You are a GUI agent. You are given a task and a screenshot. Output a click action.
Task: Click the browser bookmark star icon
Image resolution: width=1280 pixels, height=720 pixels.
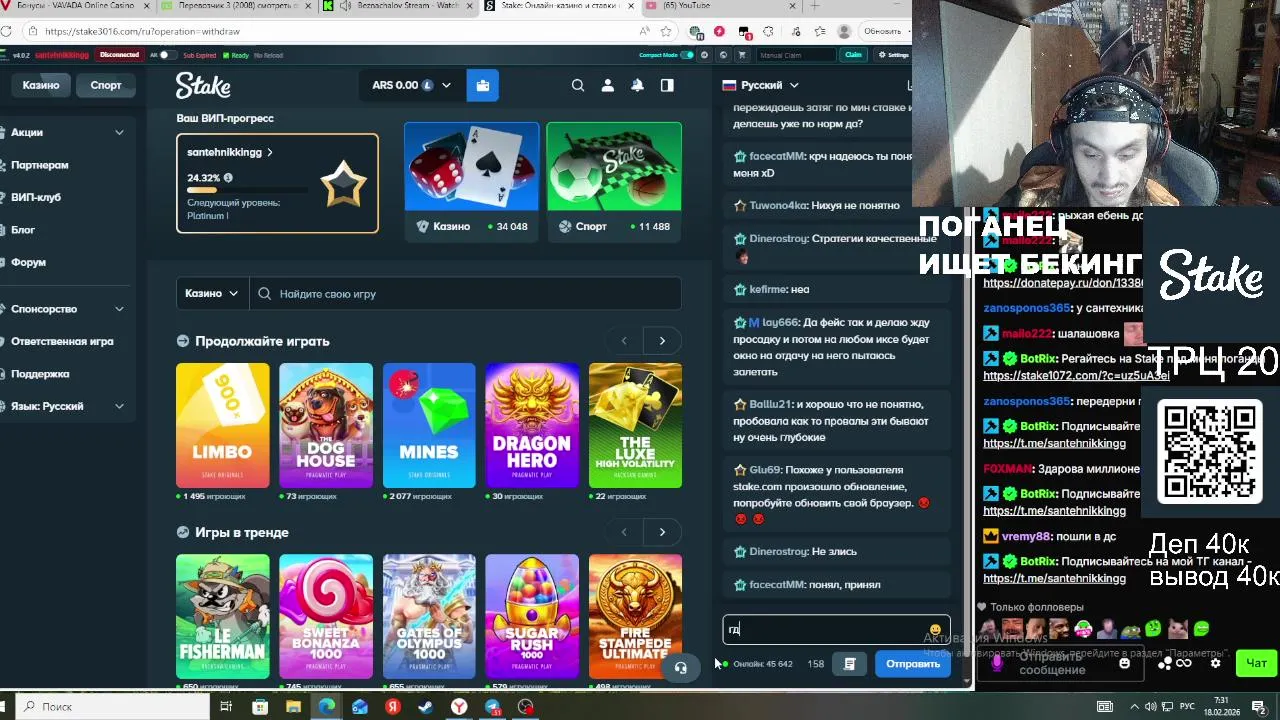coord(666,31)
